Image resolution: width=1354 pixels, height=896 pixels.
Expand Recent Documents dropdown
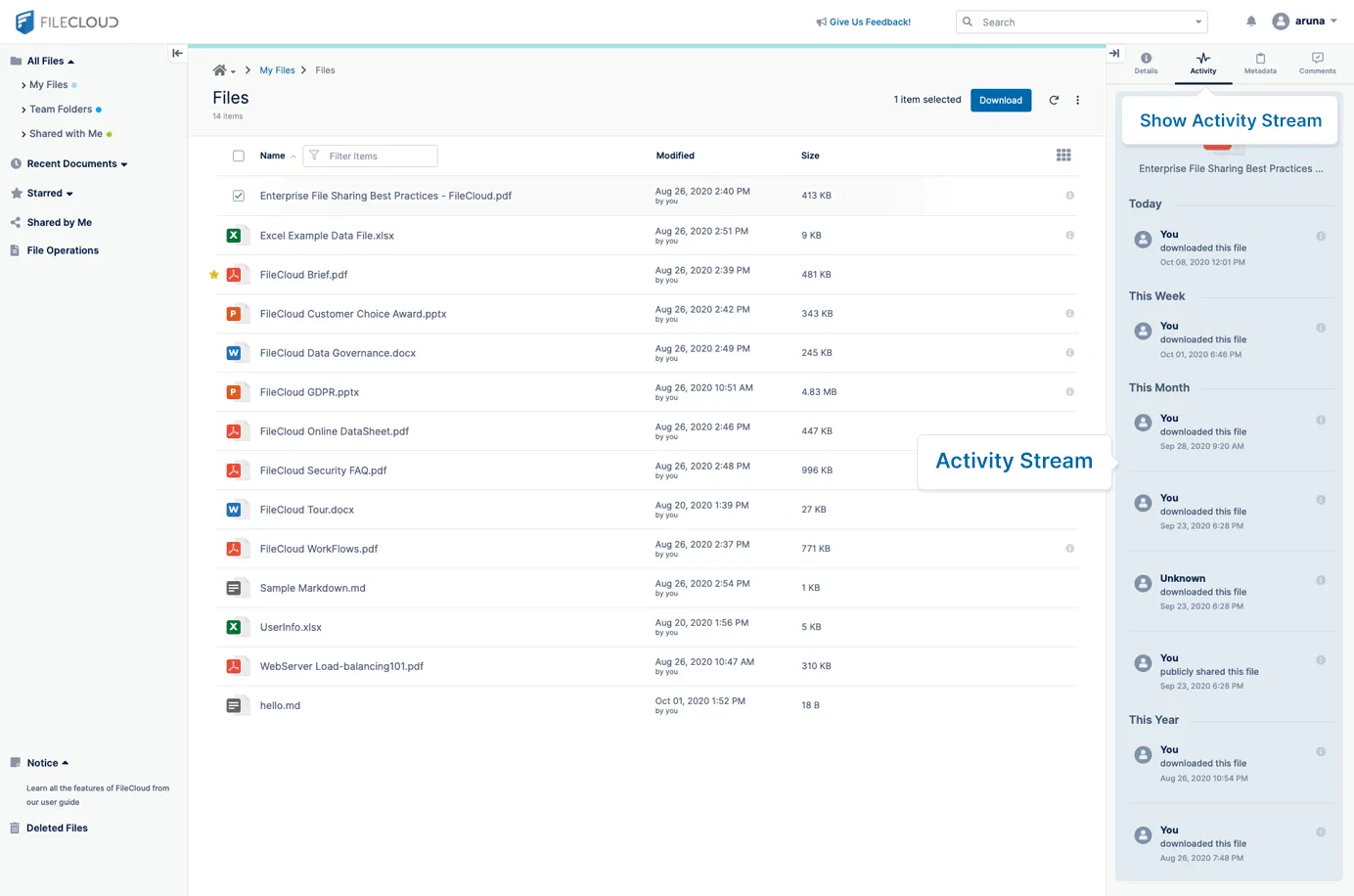click(124, 164)
